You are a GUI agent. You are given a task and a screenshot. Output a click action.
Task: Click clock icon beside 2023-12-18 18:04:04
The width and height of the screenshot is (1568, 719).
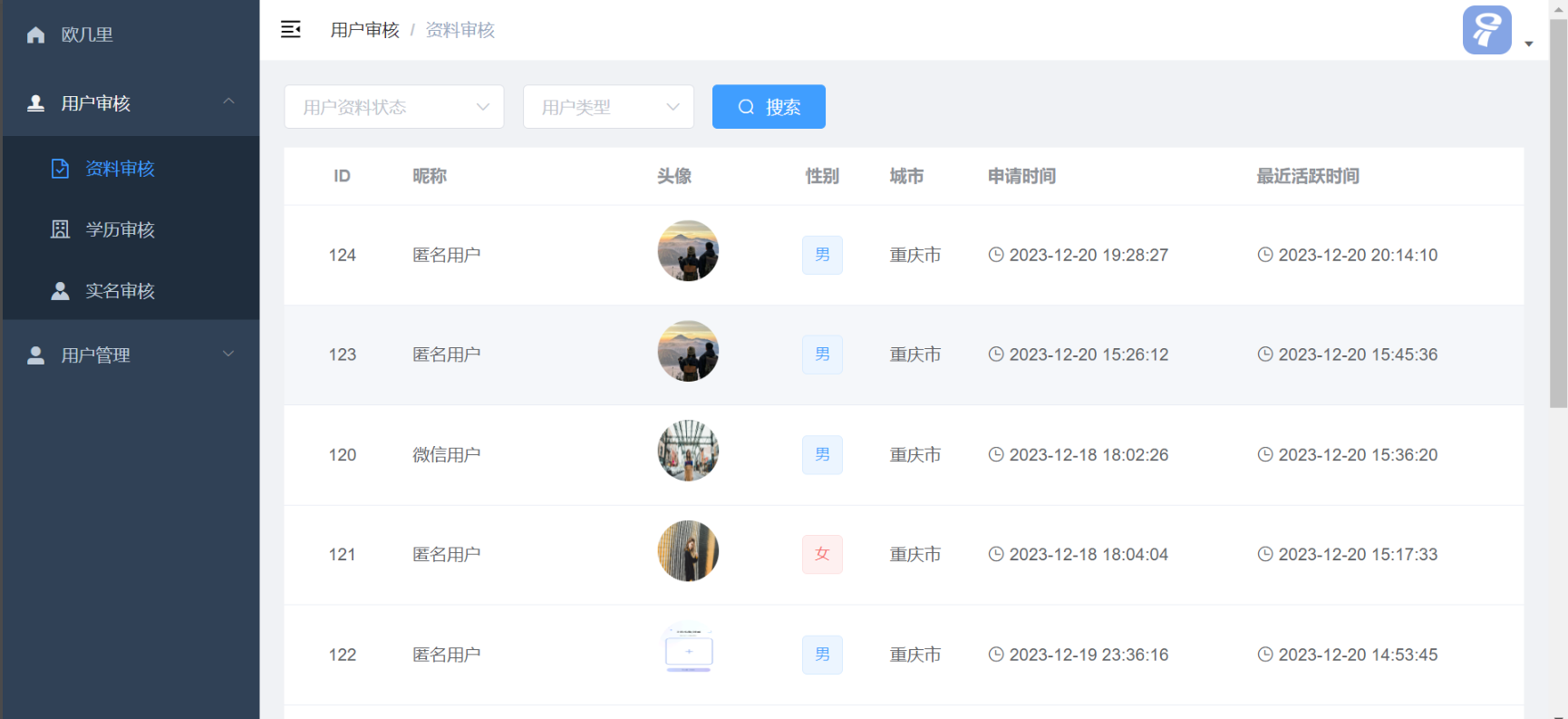(996, 554)
